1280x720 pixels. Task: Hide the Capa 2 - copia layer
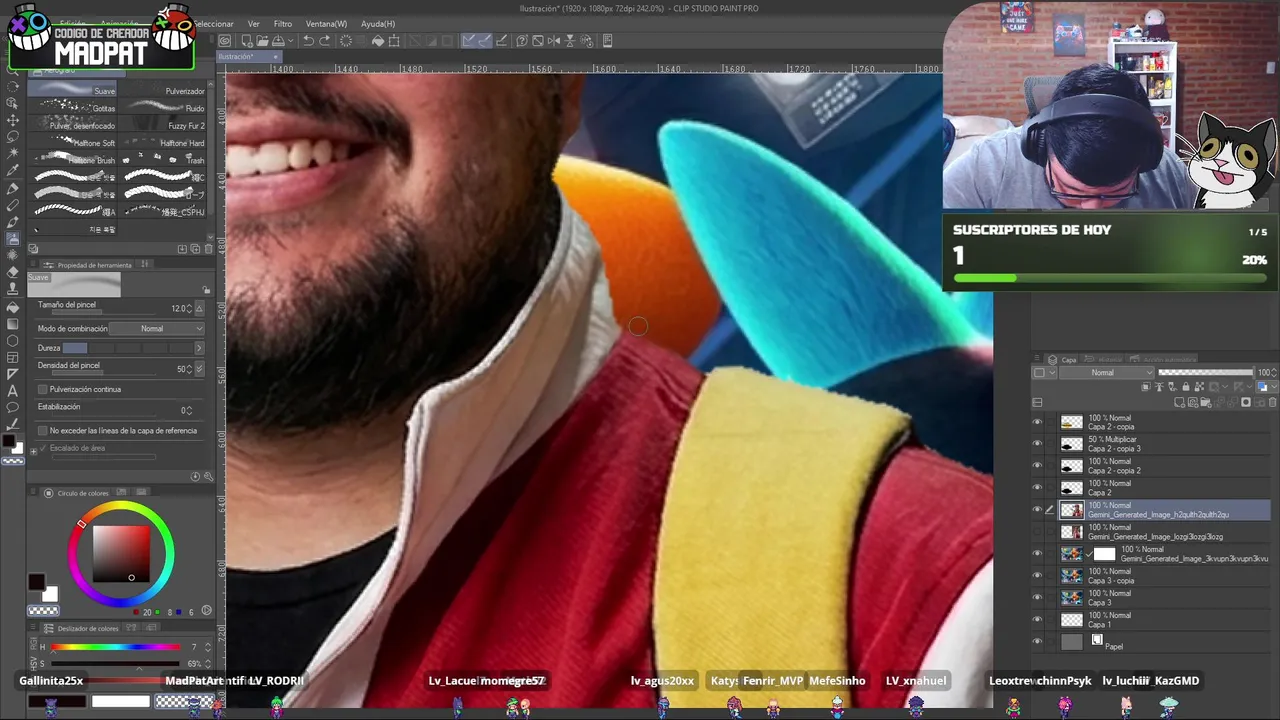[x=1037, y=422]
